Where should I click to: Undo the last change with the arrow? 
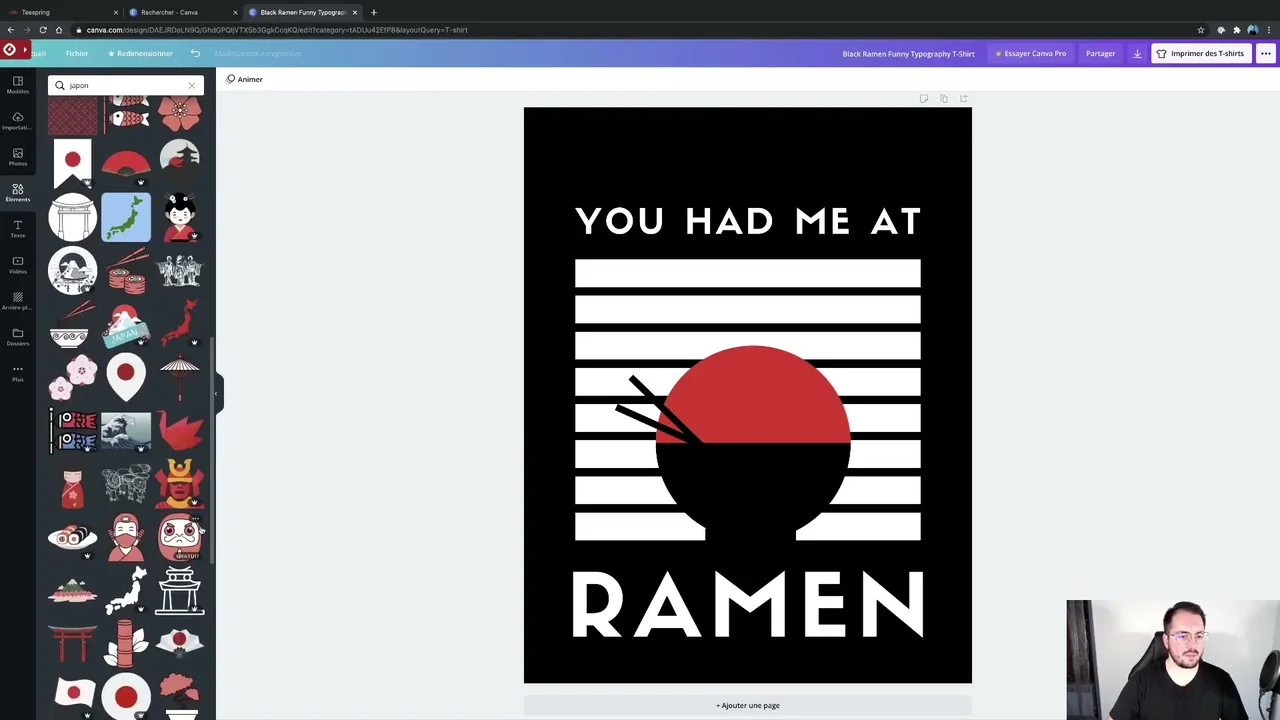[195, 53]
